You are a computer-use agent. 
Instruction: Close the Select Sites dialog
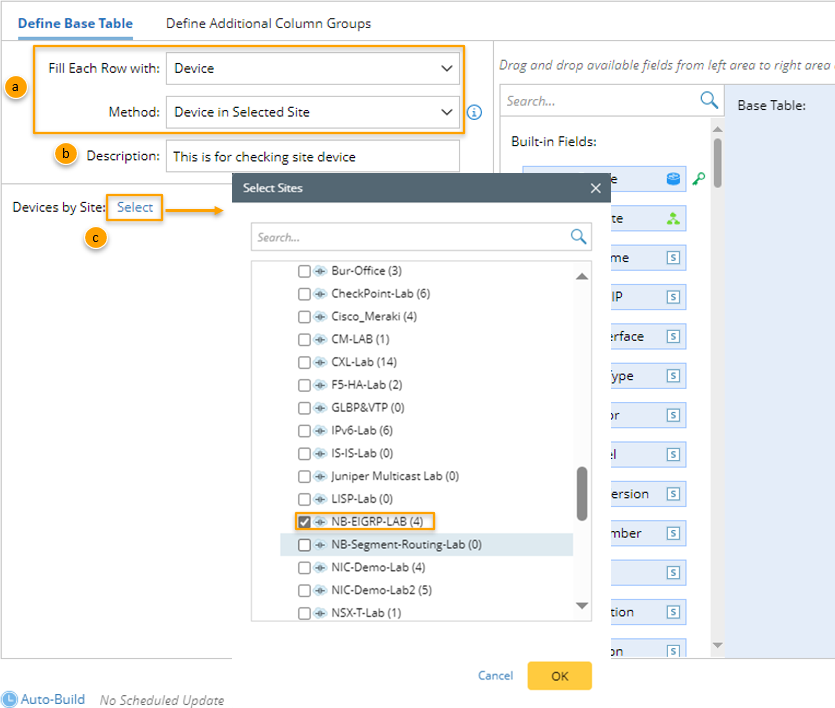pos(596,188)
